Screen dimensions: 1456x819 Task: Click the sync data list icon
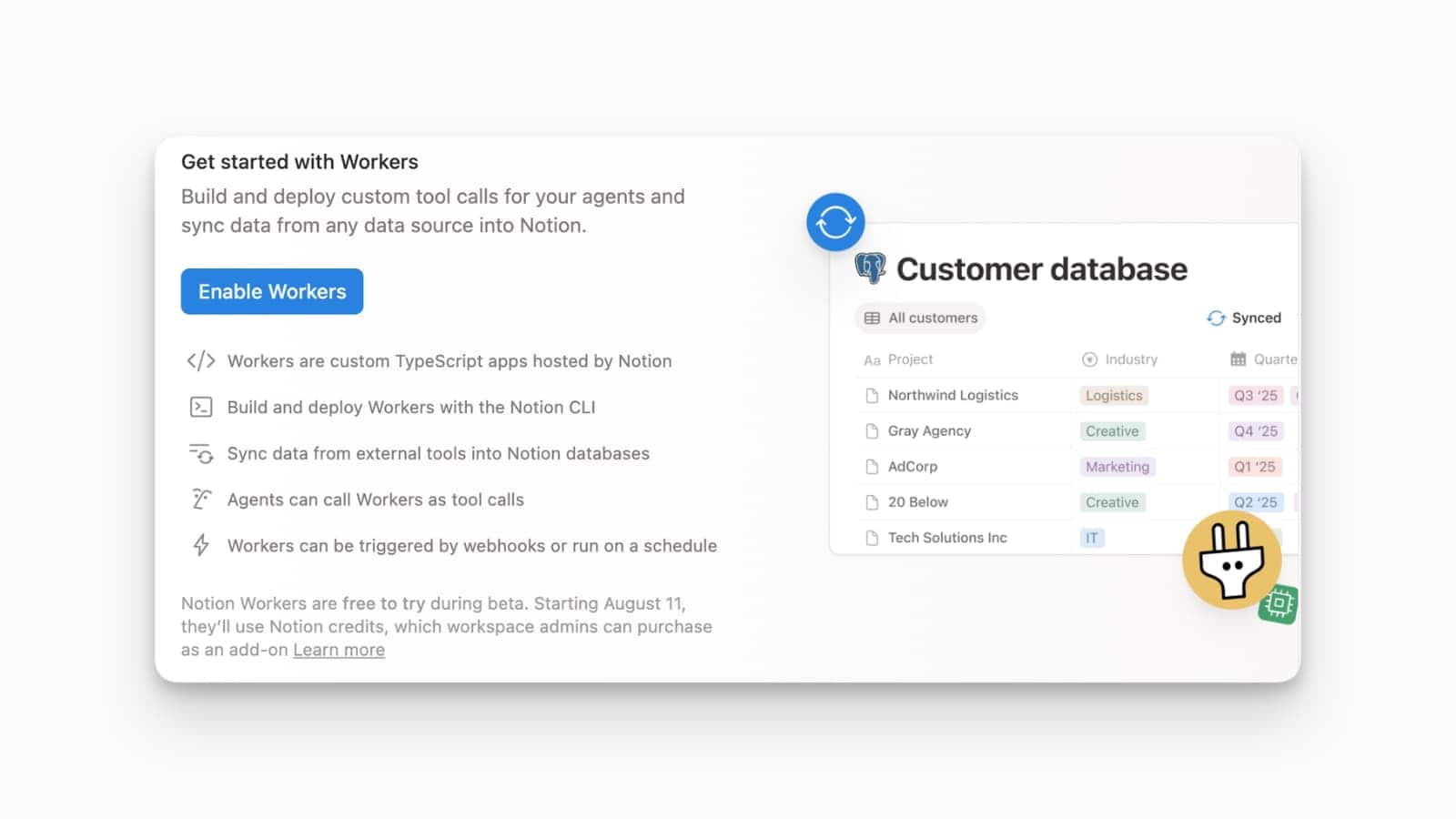[x=201, y=453]
